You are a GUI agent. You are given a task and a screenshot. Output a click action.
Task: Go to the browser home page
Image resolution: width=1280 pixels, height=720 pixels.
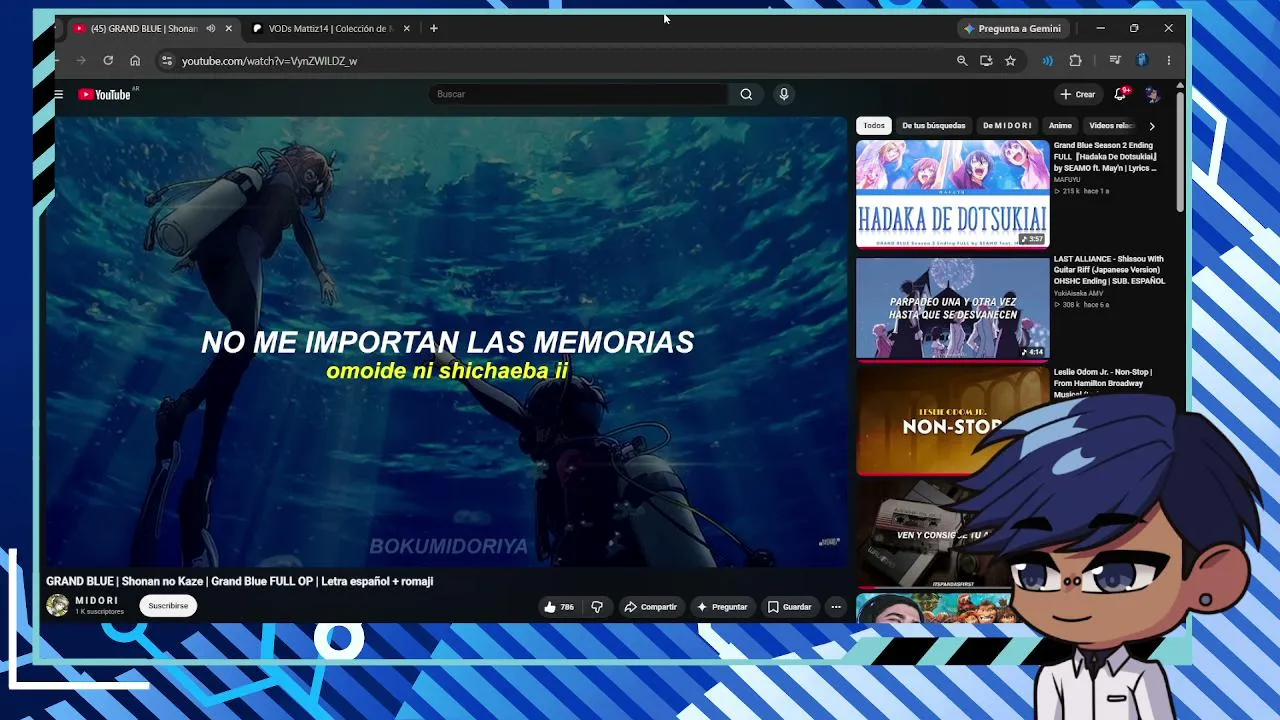135,61
